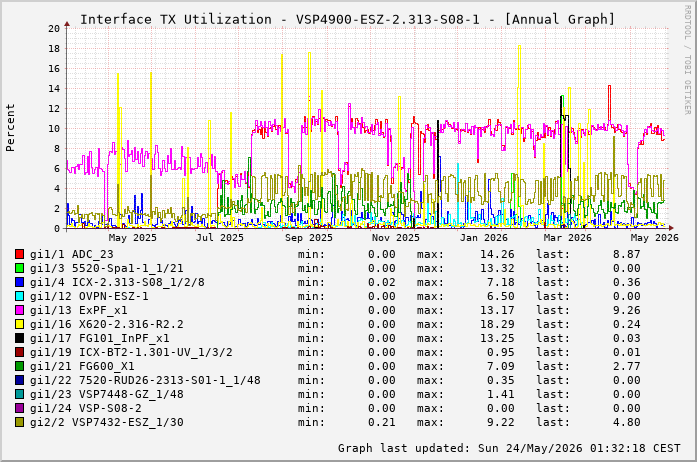697x462 pixels.
Task: Click the magenta gi1/13 ExPF_x1 legend swatch
Action: click(19, 310)
